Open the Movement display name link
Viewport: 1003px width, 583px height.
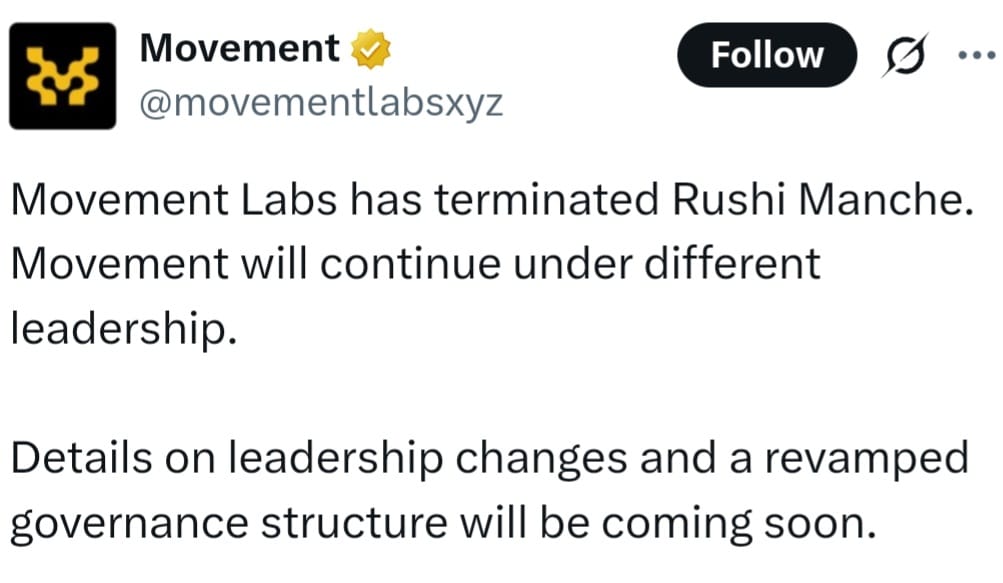(x=239, y=49)
